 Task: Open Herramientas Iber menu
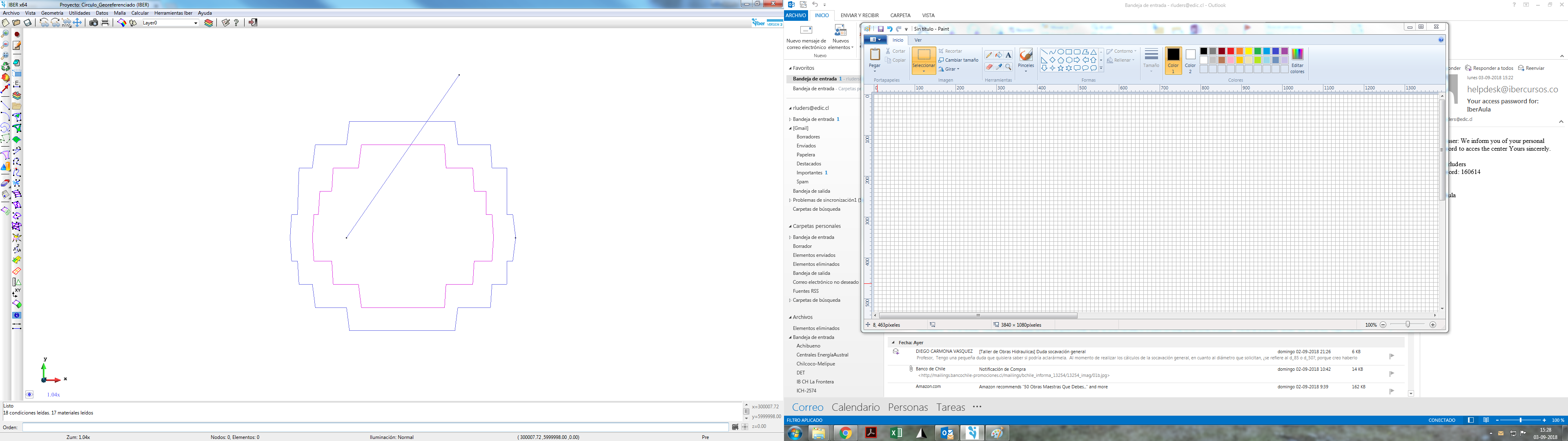coord(174,13)
